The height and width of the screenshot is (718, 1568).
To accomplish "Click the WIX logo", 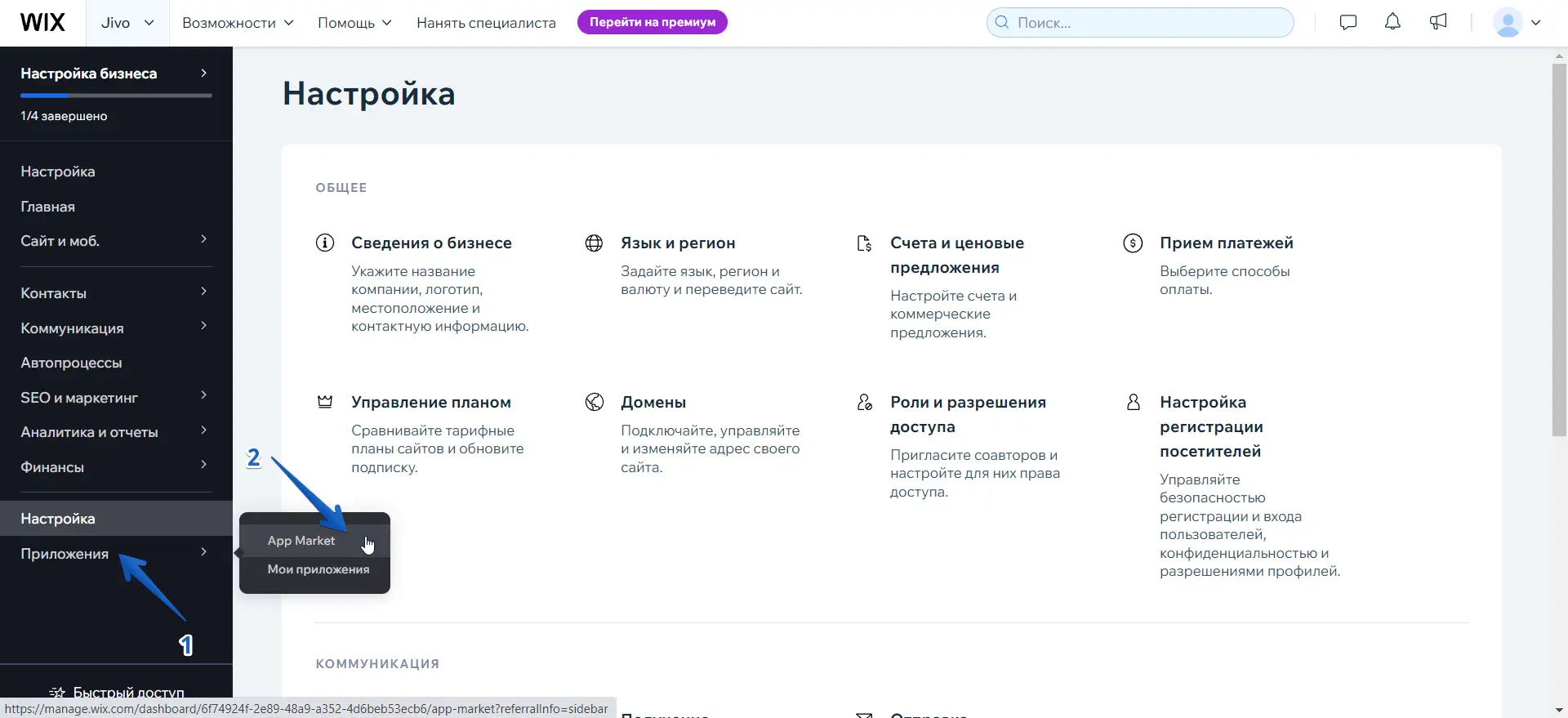I will point(42,23).
